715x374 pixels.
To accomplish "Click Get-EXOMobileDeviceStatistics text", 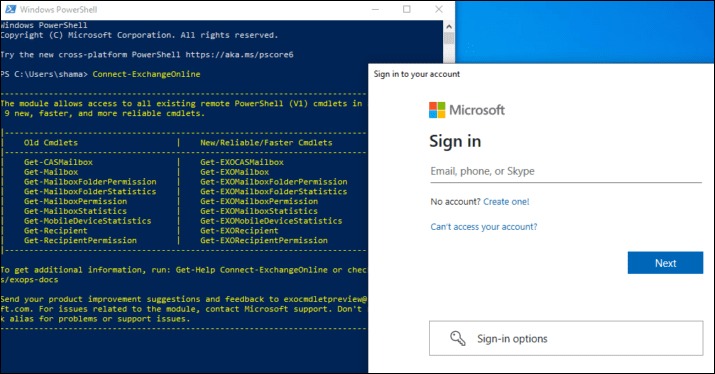I will pos(271,221).
